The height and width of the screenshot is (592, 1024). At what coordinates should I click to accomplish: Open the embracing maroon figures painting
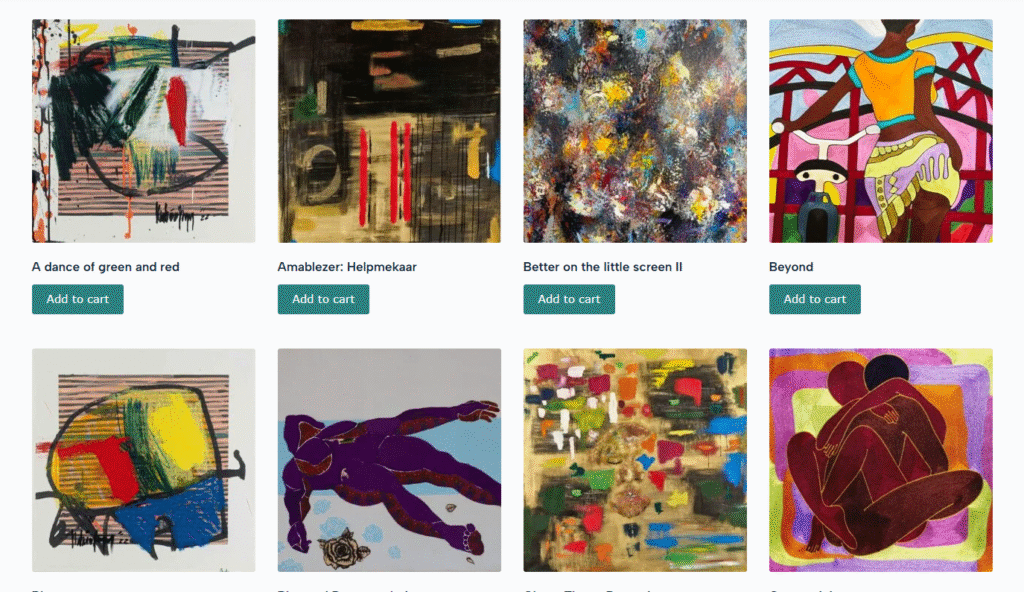click(880, 460)
